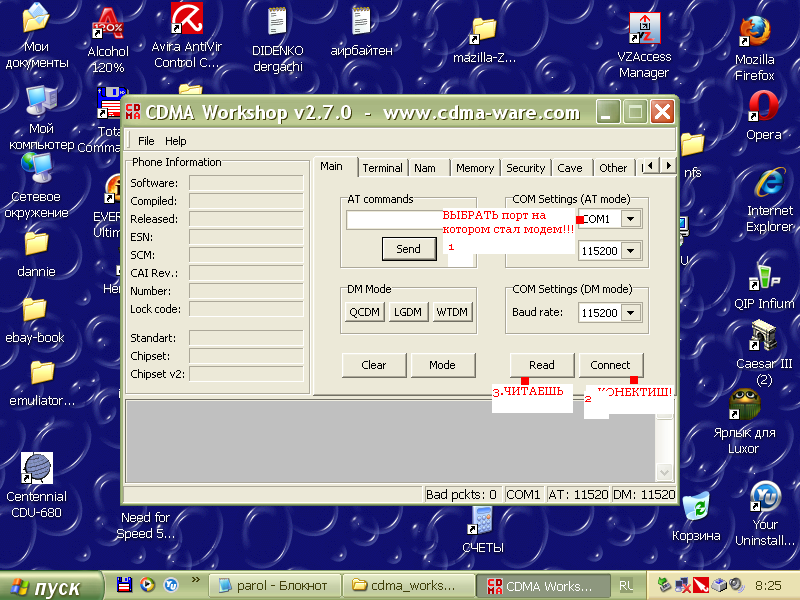Open the mazilla-Z folder shortcut
The image size is (800, 600).
(484, 41)
